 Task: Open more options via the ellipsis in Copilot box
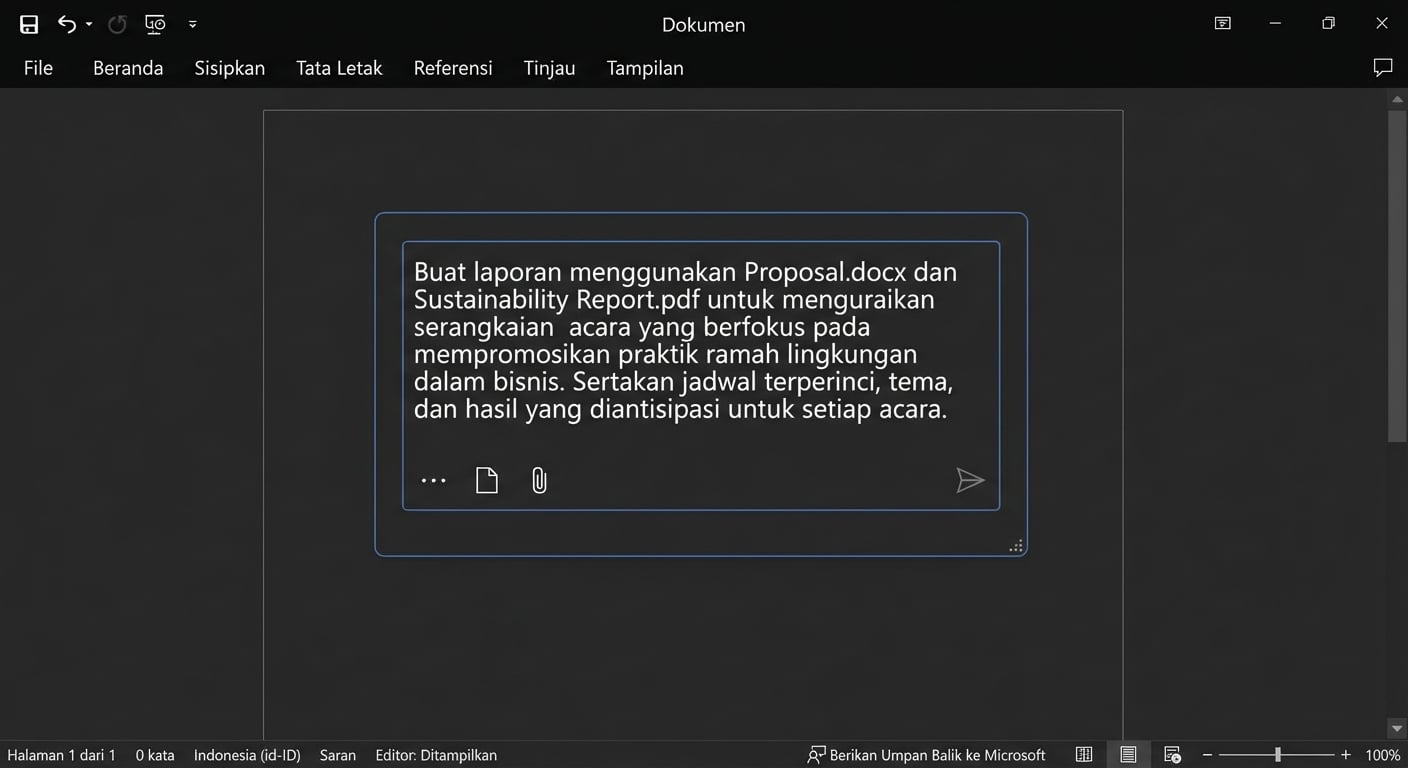point(433,480)
